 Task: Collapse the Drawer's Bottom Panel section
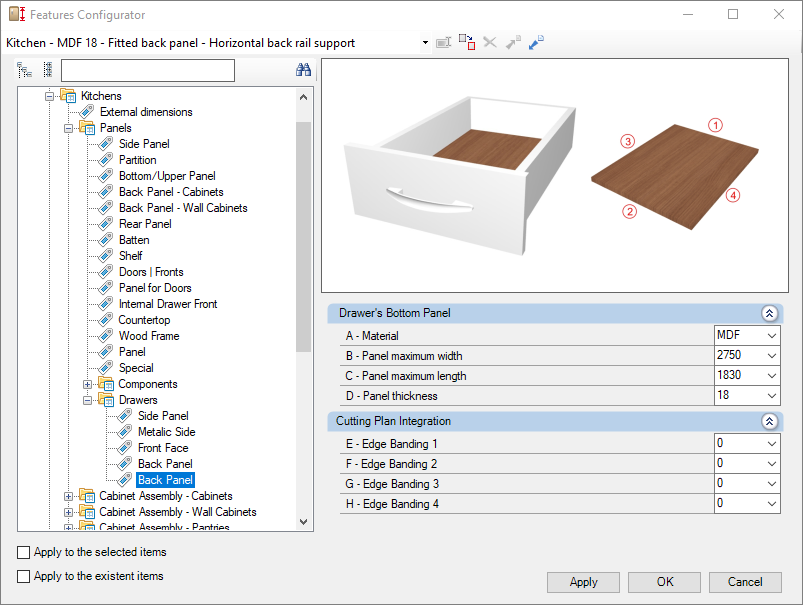coord(769,313)
